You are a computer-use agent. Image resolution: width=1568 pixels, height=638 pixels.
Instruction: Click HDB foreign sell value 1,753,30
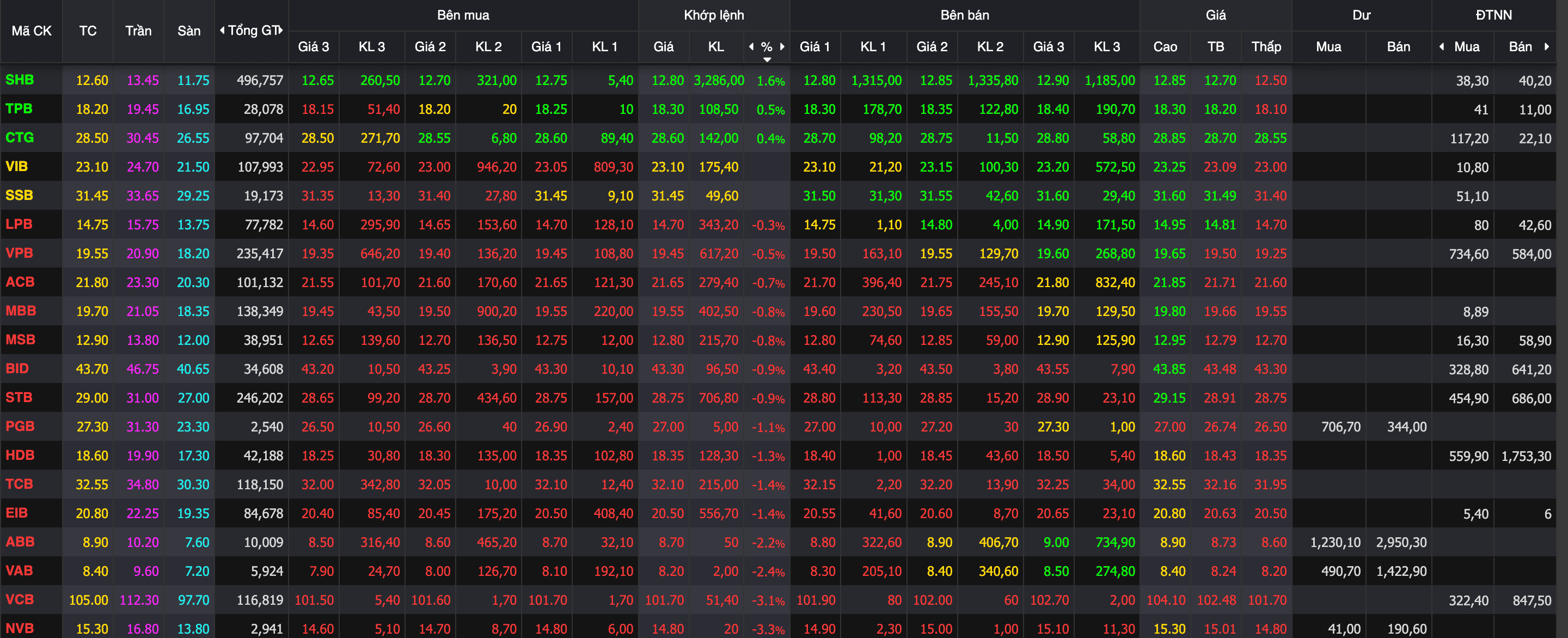[1526, 457]
